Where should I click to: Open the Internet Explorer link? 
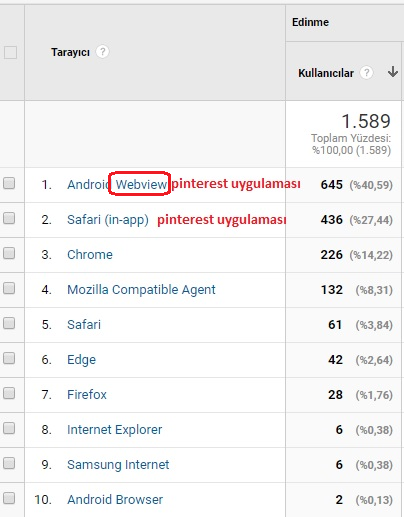pos(114,430)
